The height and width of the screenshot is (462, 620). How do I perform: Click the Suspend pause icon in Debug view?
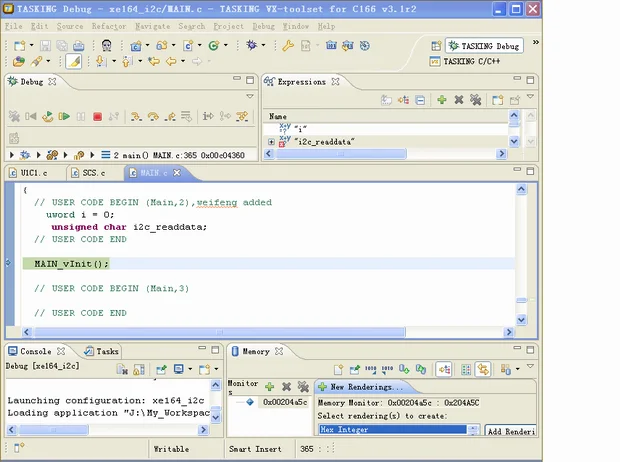tap(81, 117)
